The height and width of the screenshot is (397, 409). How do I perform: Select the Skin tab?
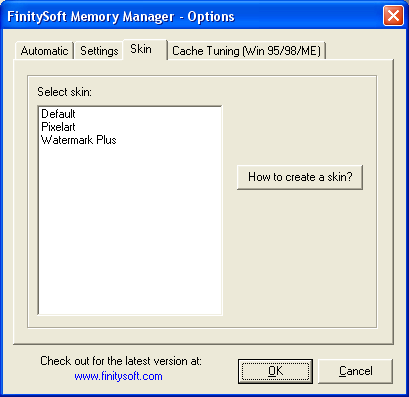[x=145, y=49]
